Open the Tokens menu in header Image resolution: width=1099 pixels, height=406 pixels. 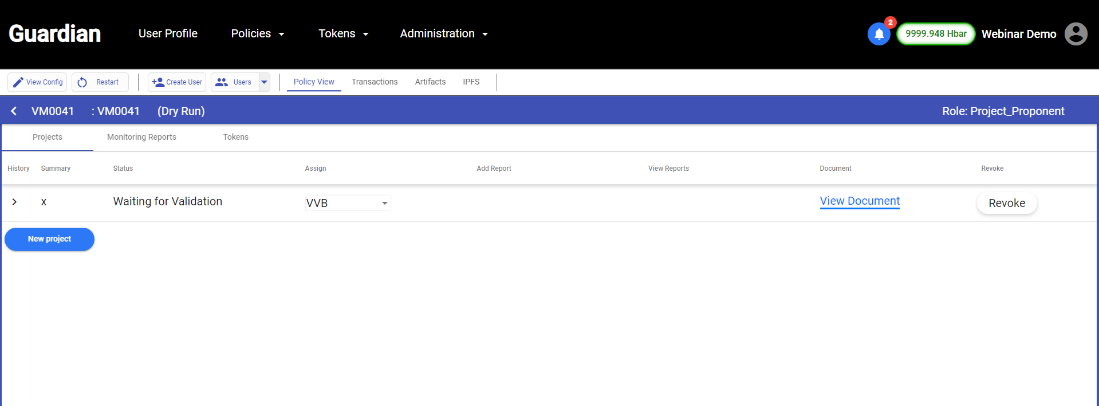[x=343, y=34]
